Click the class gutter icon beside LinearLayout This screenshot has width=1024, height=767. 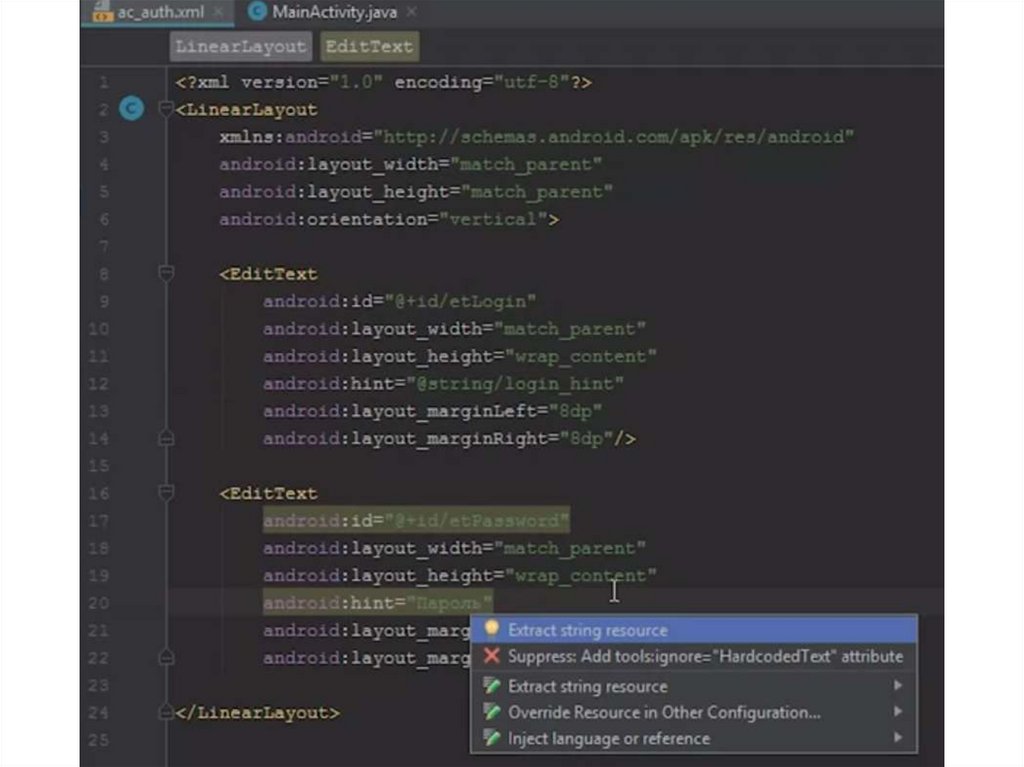(131, 109)
